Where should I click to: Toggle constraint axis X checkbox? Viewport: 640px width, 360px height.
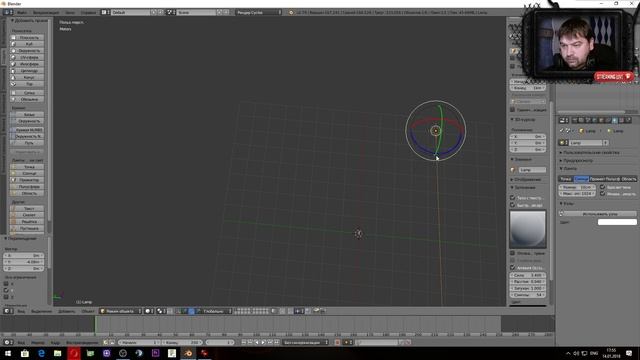[6, 284]
